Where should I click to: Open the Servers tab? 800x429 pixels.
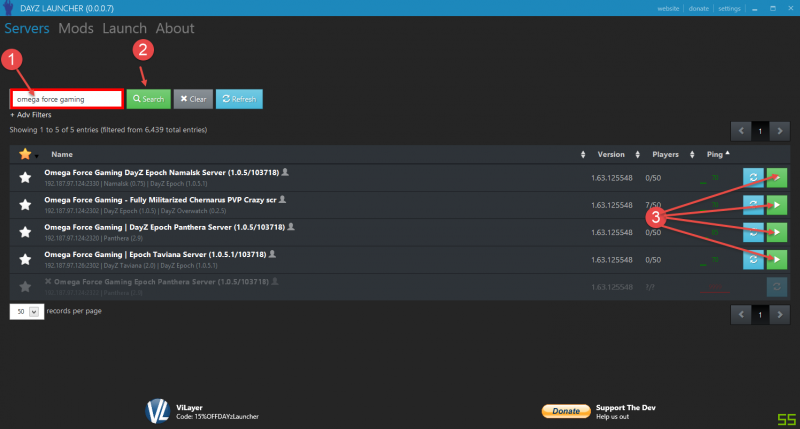27,28
